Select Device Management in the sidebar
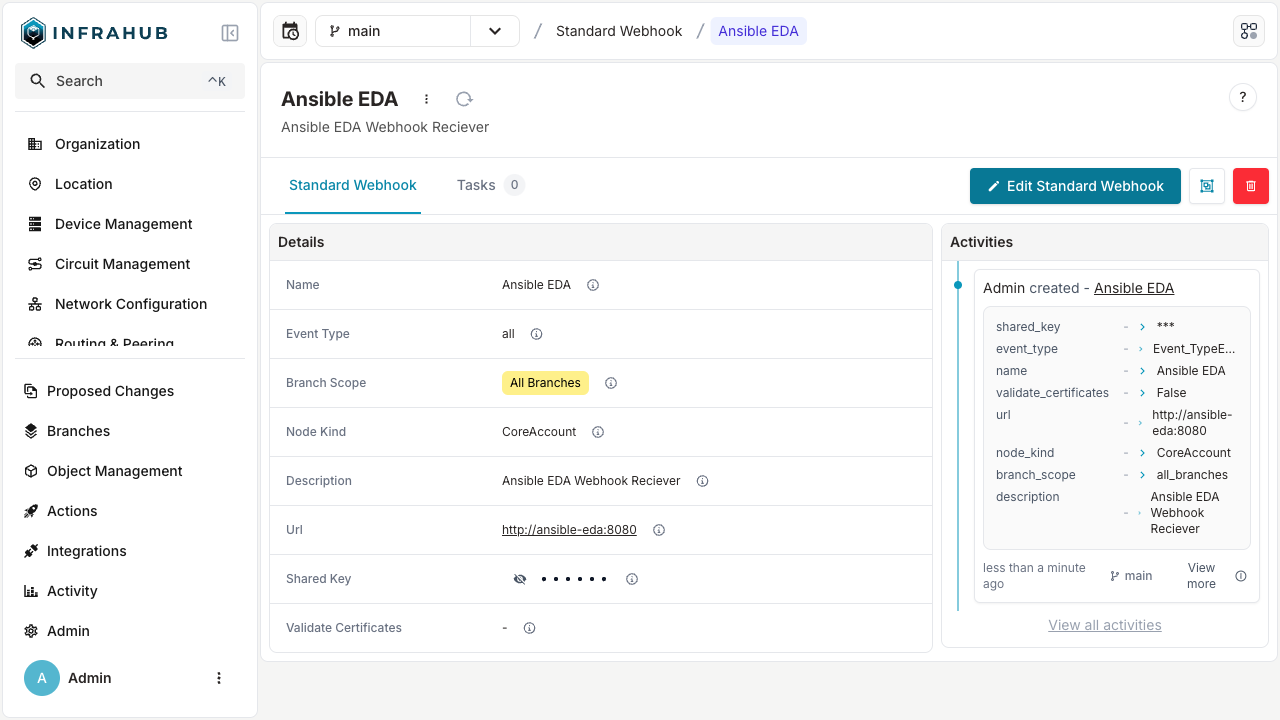Screen dimensions: 1280x720 click(x=124, y=224)
